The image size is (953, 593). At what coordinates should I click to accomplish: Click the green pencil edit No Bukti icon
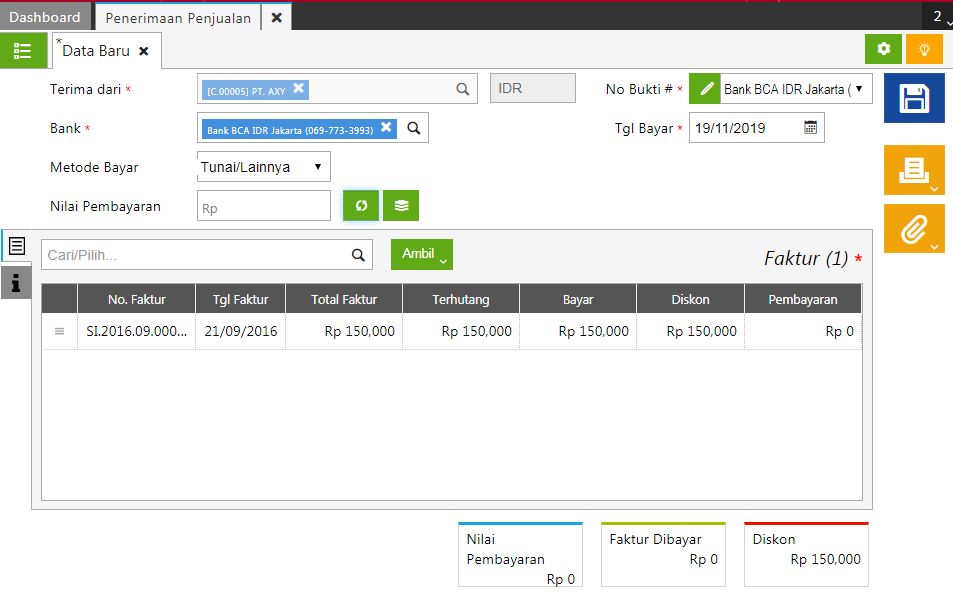tap(706, 89)
